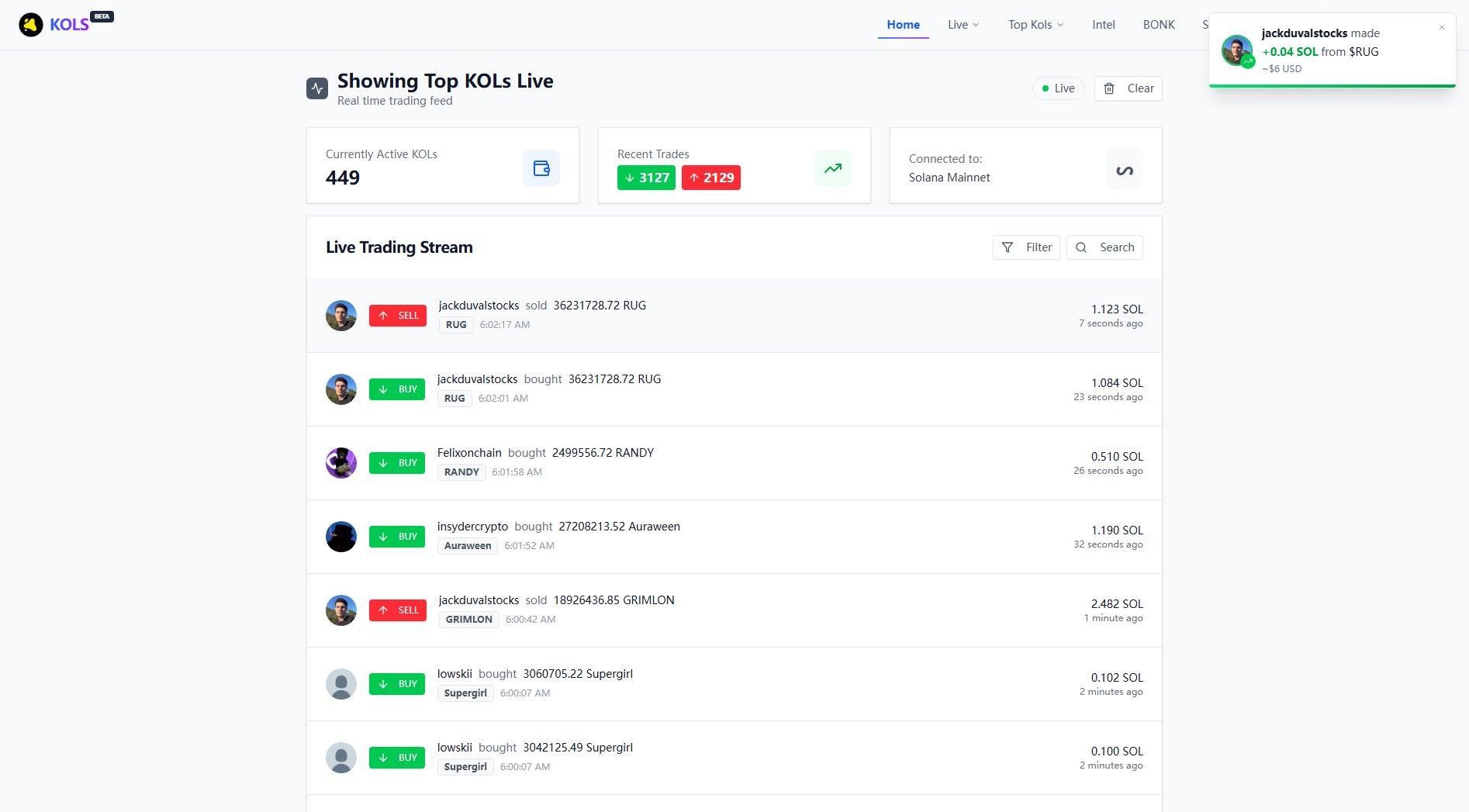Dismiss the jackduvalstocks profit notification

(1442, 28)
